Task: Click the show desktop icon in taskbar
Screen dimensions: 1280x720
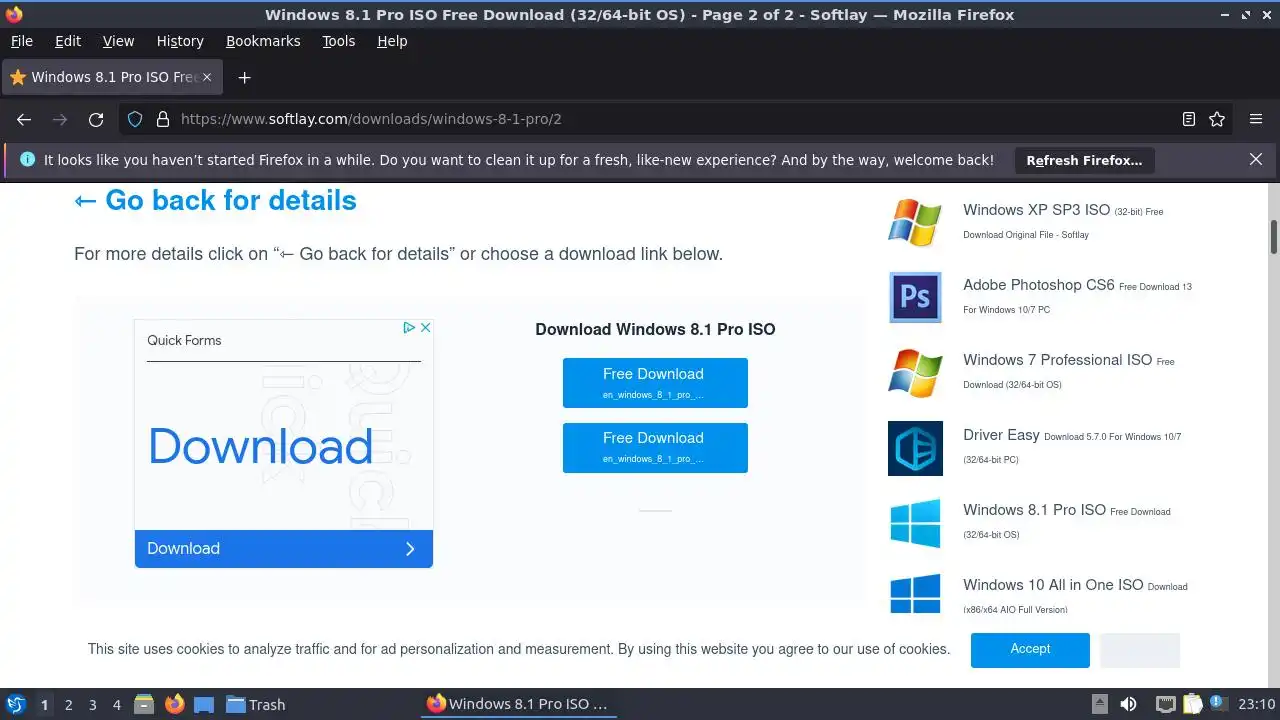Action: coord(204,704)
